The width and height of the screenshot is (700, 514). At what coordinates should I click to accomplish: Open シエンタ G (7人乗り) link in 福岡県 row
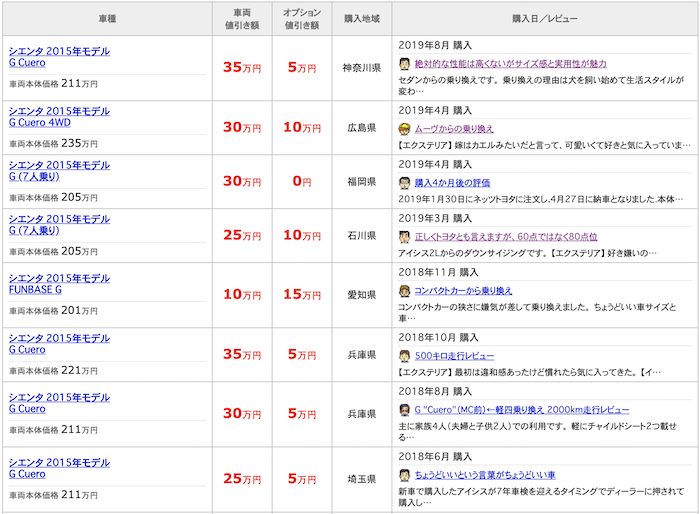click(59, 171)
